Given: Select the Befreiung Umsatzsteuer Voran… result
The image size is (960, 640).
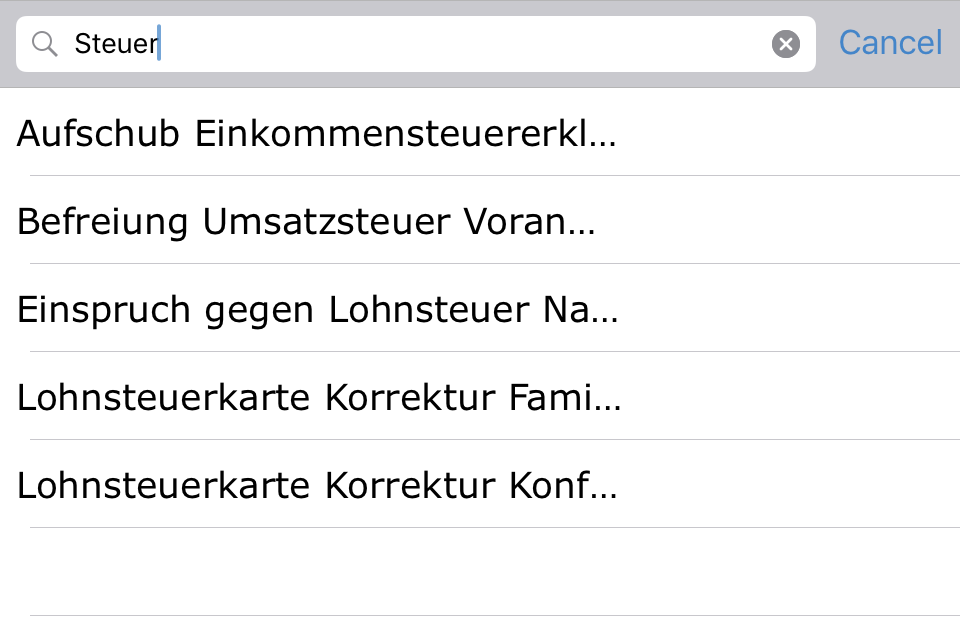Looking at the screenshot, I should [x=306, y=221].
